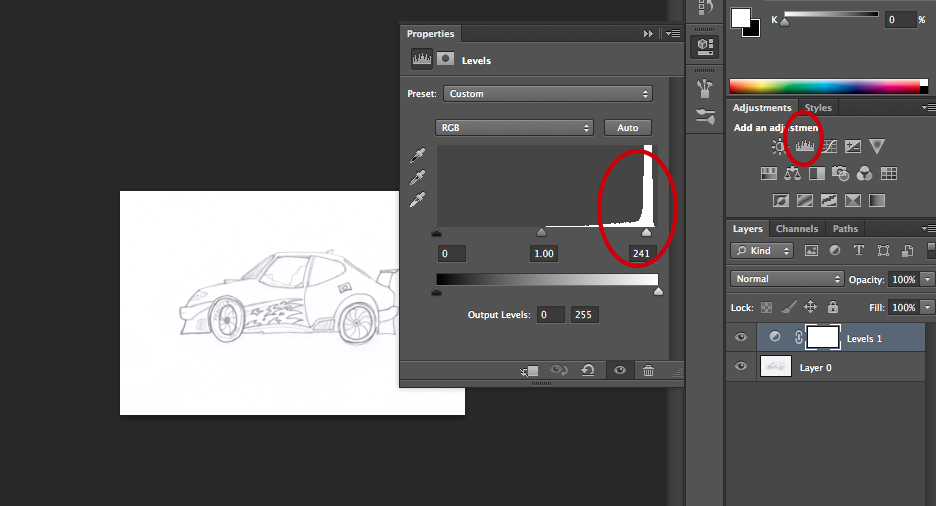936x506 pixels.
Task: Open the Opacity slider arrow
Action: coord(927,279)
